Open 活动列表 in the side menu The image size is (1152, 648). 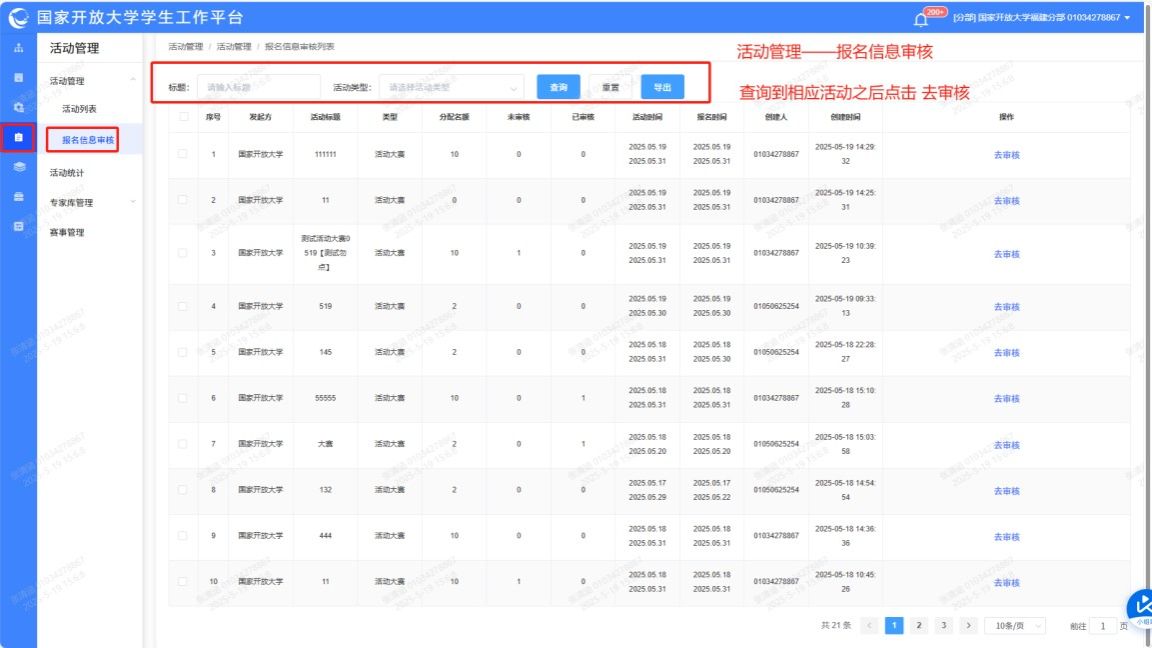(x=79, y=108)
